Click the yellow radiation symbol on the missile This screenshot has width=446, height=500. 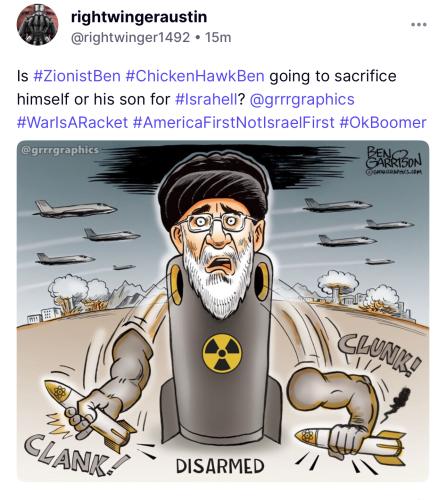coord(222,354)
